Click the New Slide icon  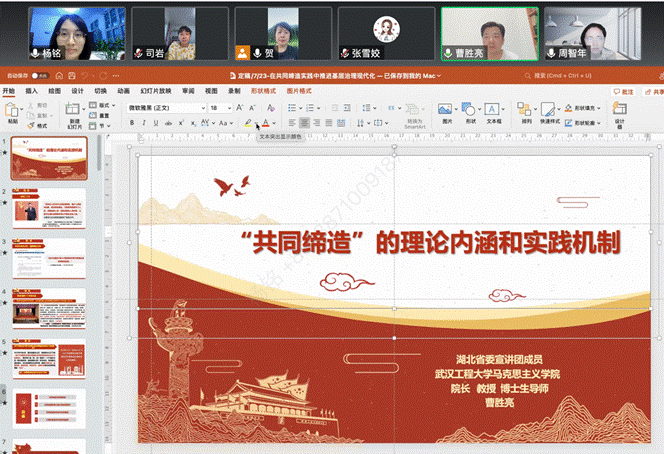coord(72,109)
